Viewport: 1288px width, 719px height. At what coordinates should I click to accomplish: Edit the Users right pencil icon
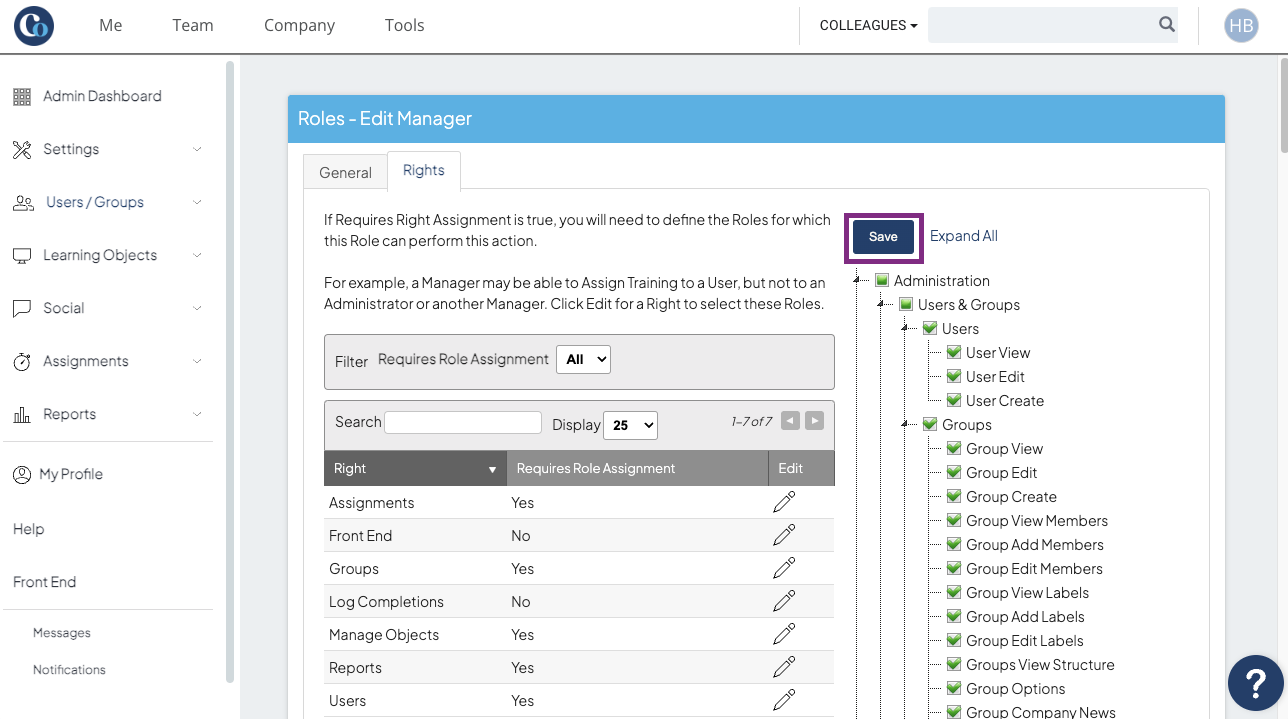tap(785, 700)
